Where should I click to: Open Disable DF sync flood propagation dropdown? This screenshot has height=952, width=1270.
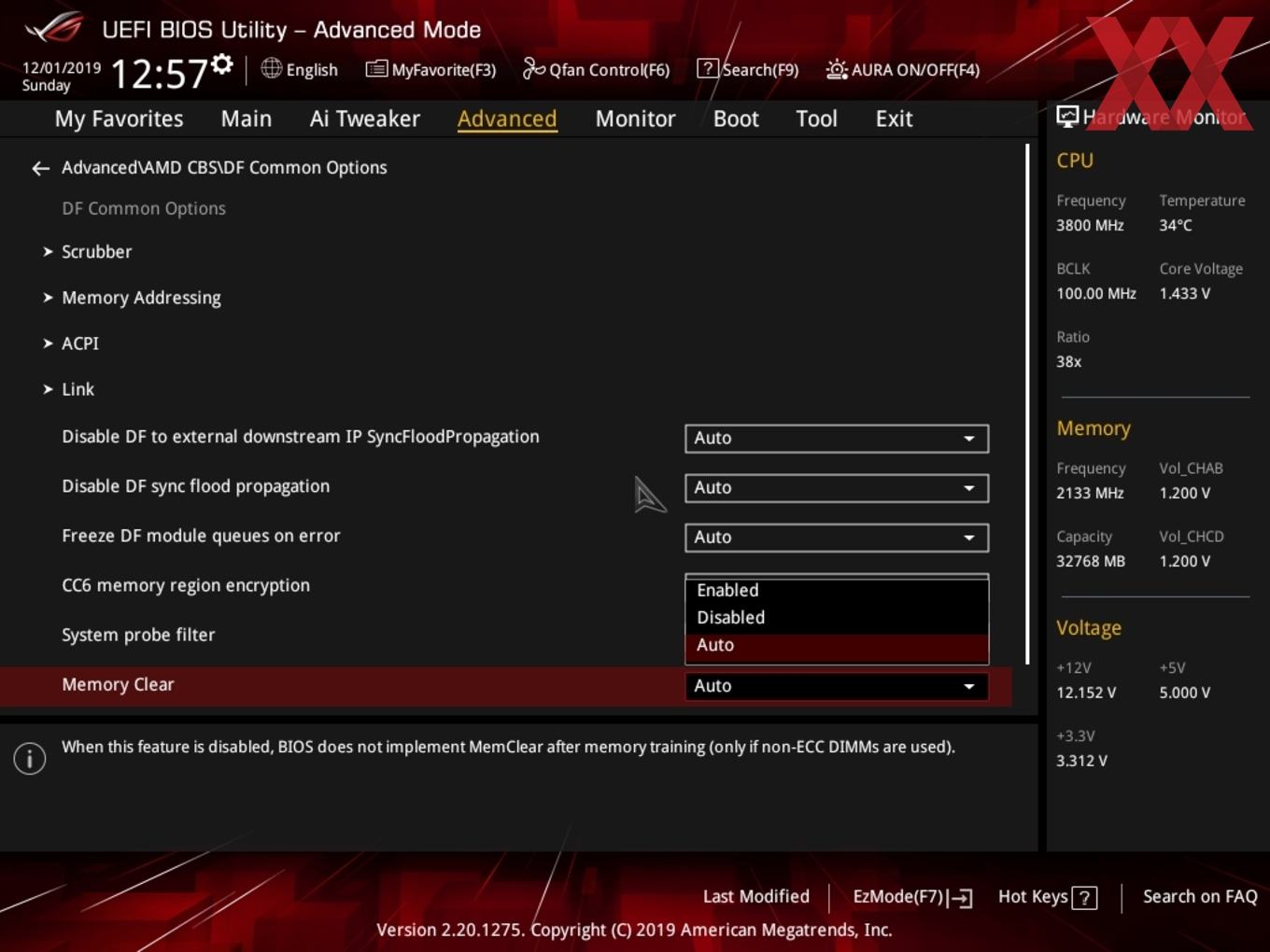tap(837, 488)
